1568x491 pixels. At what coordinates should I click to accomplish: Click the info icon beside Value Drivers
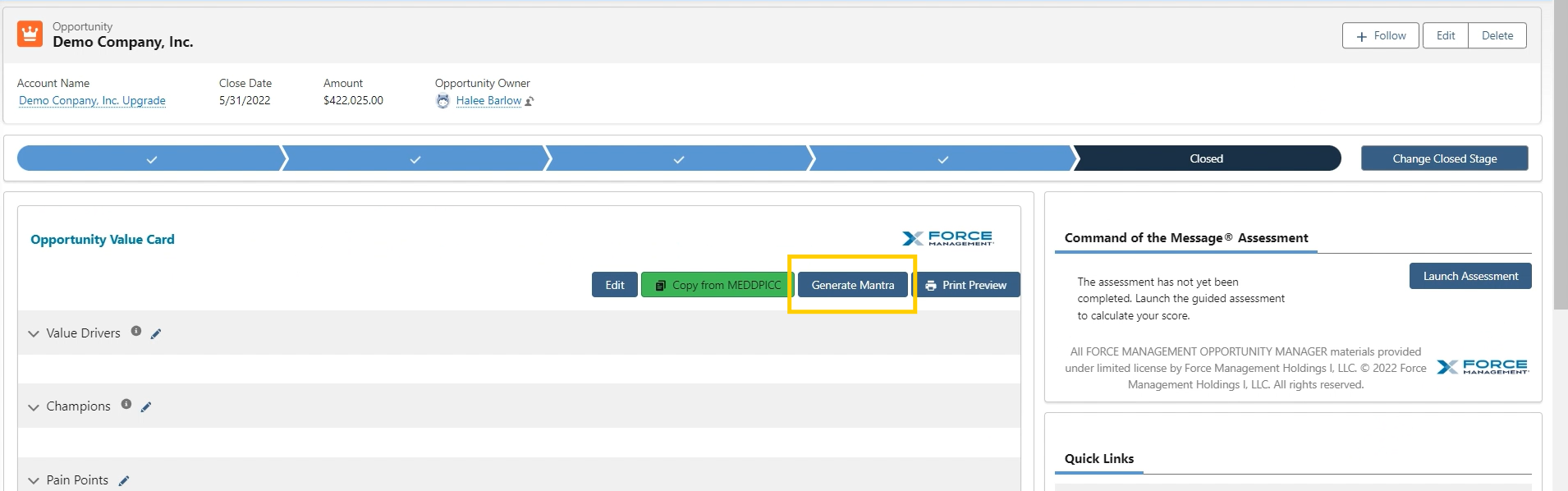[x=136, y=332]
